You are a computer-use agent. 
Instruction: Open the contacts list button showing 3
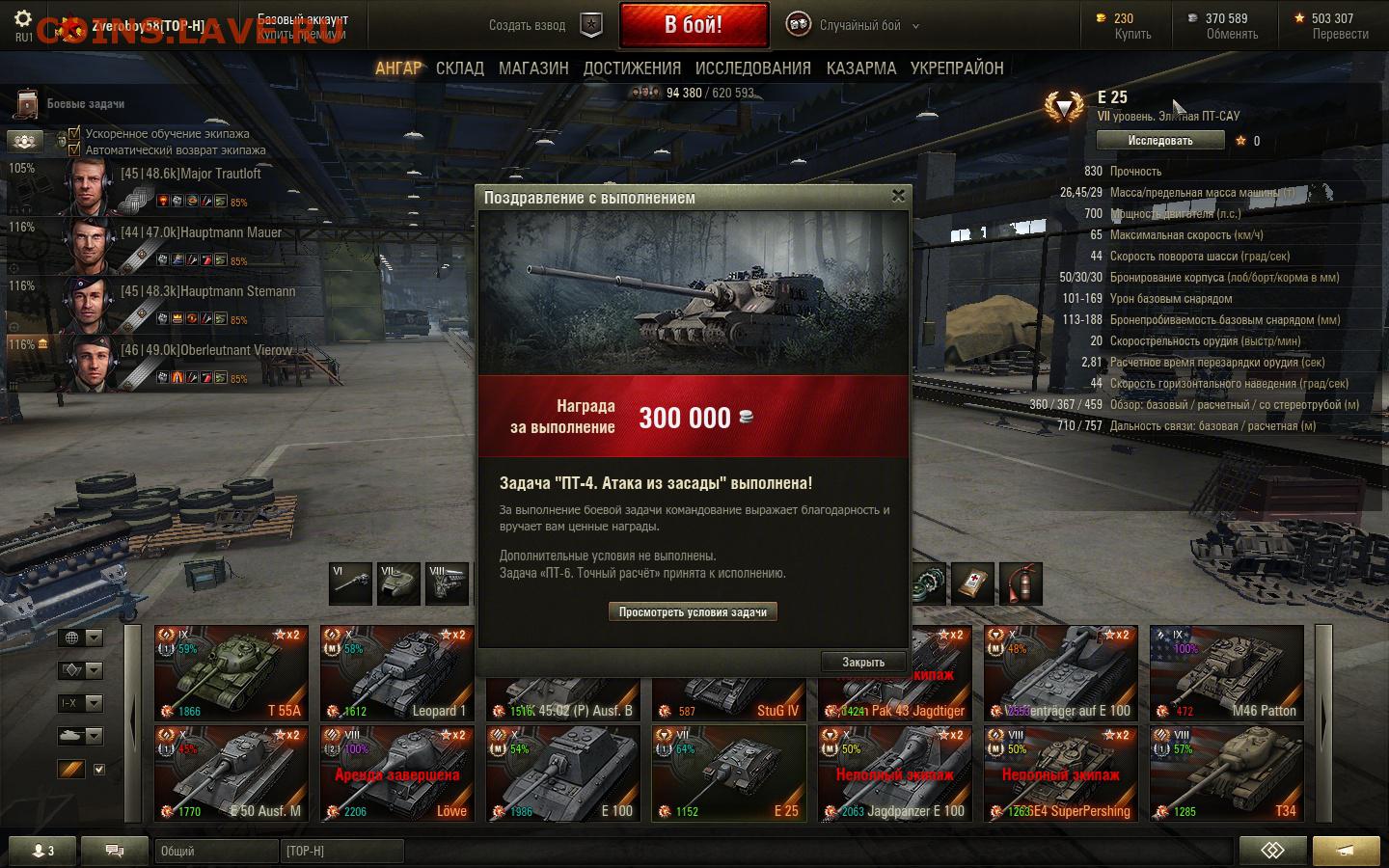pos(41,851)
